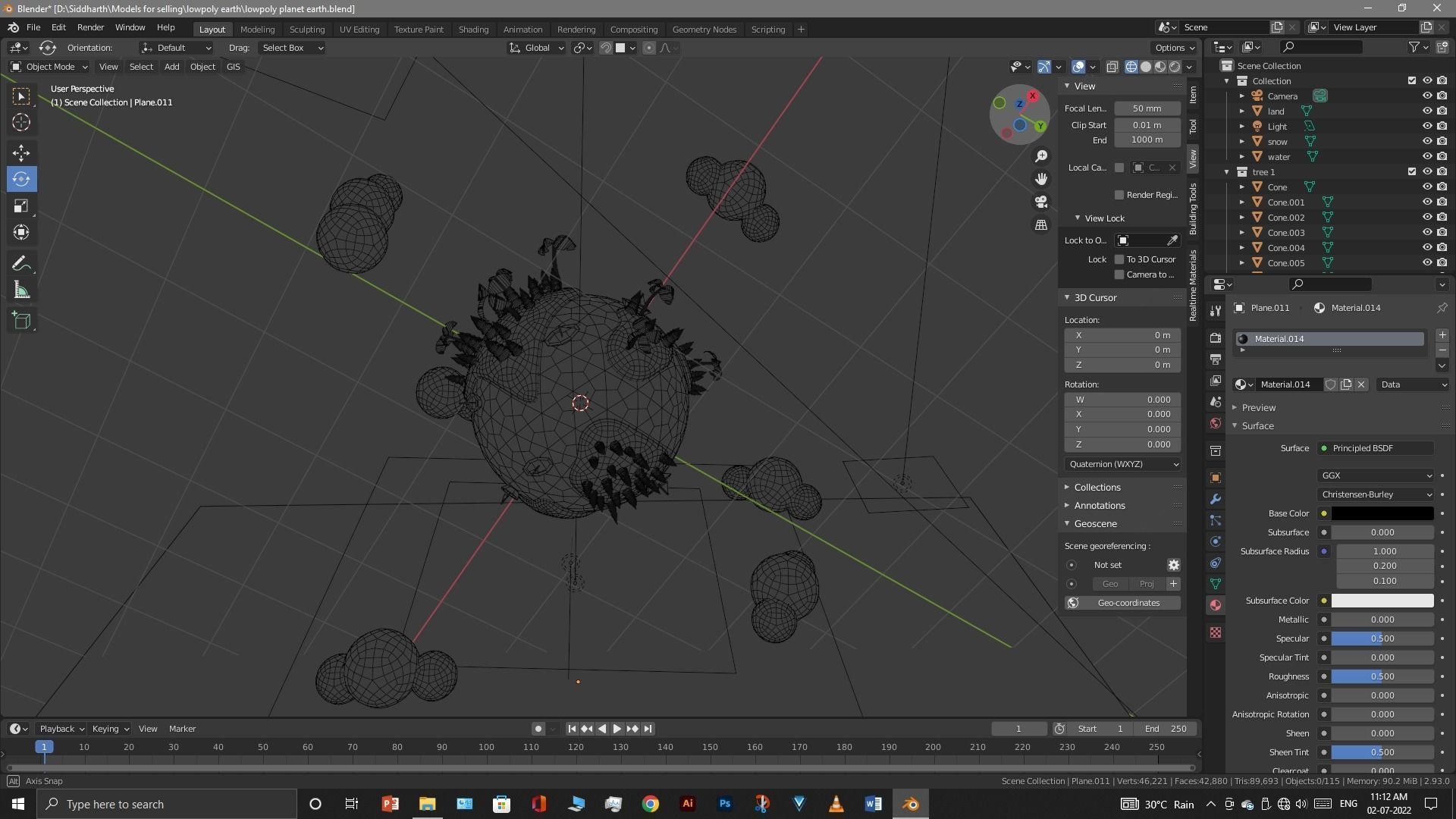Open the Render properties tab icon
The width and height of the screenshot is (1456, 819).
[x=1216, y=337]
